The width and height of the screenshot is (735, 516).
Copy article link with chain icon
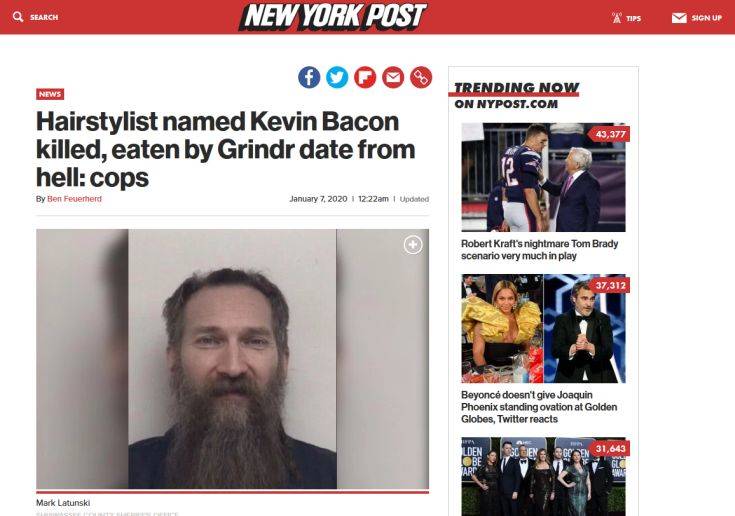click(x=421, y=77)
